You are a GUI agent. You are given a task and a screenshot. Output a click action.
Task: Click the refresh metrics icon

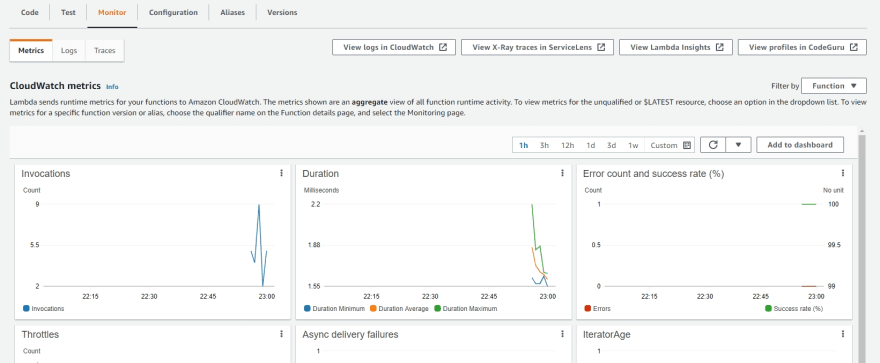[x=713, y=145]
